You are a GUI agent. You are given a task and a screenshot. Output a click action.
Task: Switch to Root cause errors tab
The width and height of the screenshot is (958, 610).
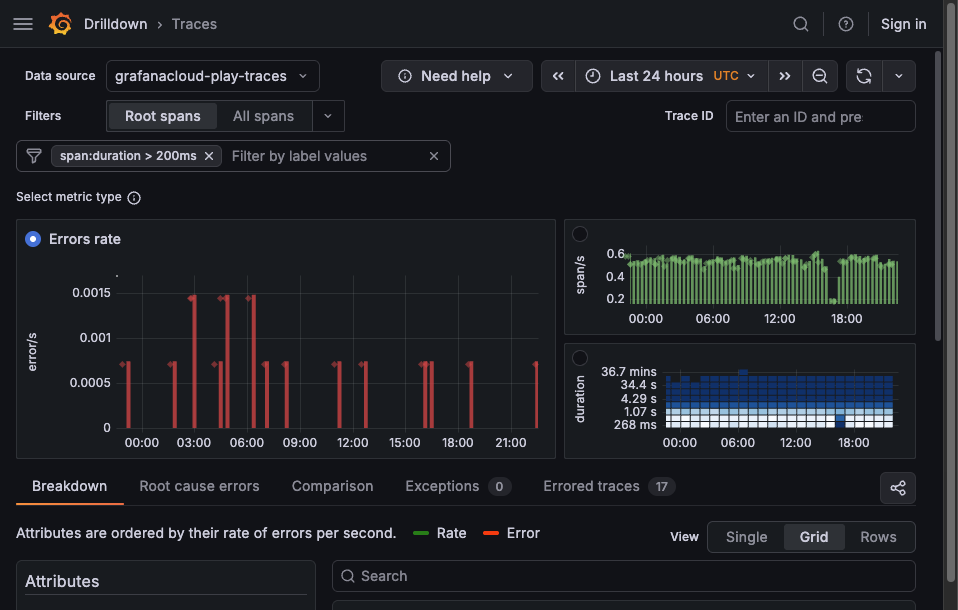[x=199, y=486]
